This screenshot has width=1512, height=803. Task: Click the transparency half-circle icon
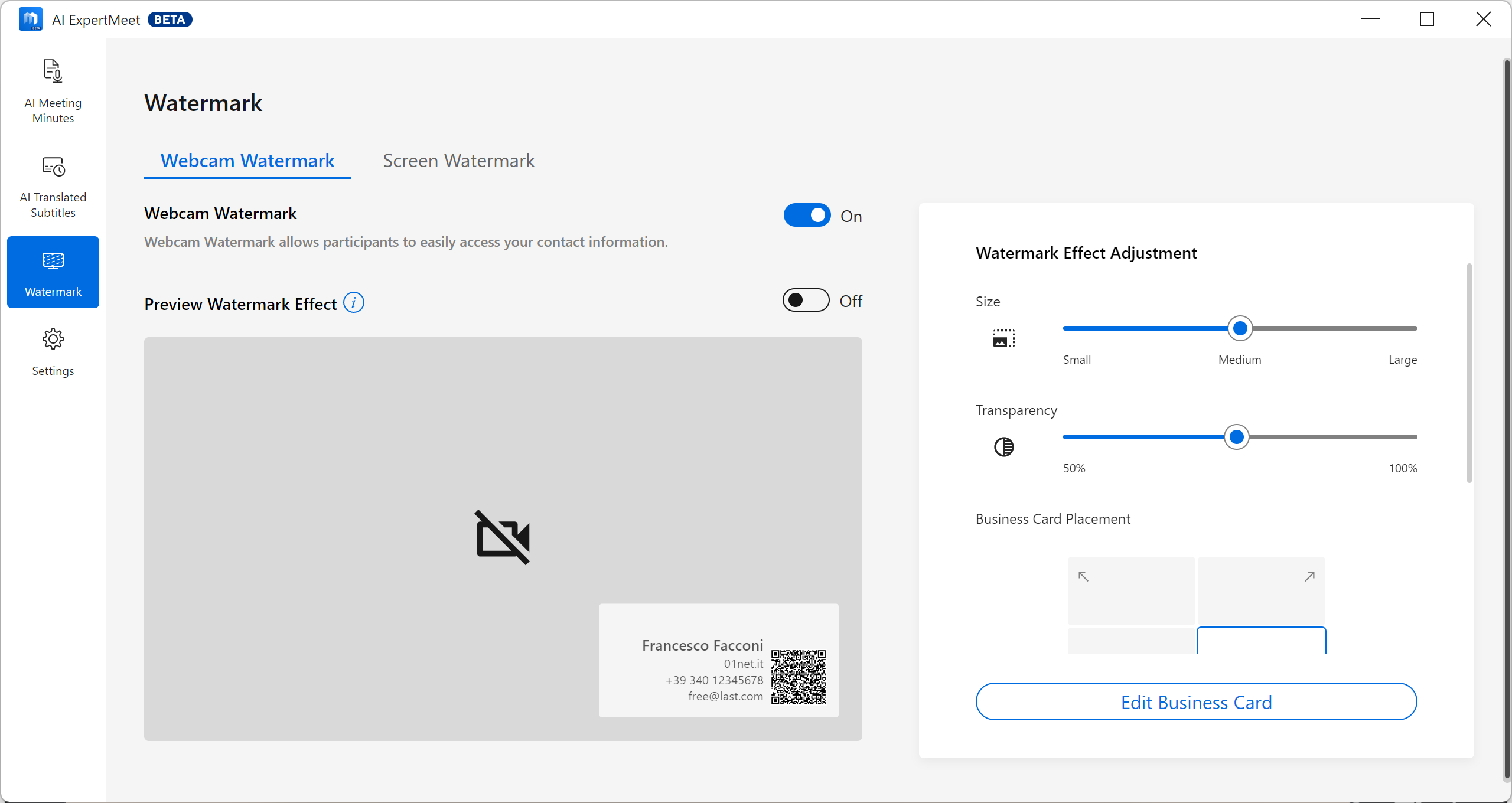1003,447
